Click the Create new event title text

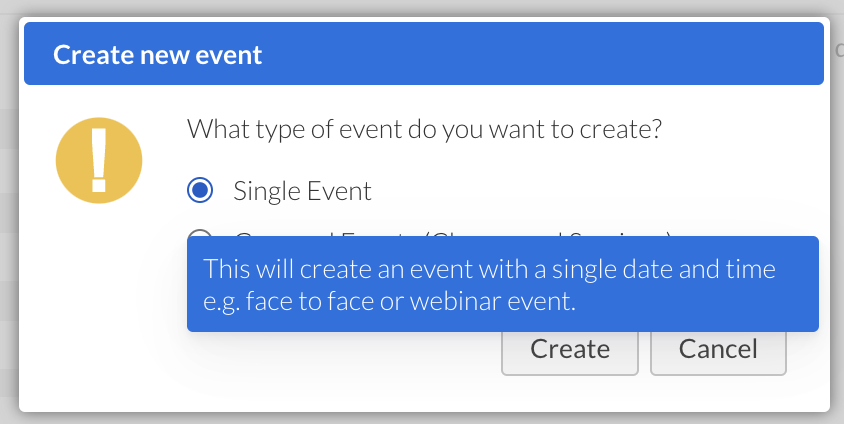tap(157, 54)
